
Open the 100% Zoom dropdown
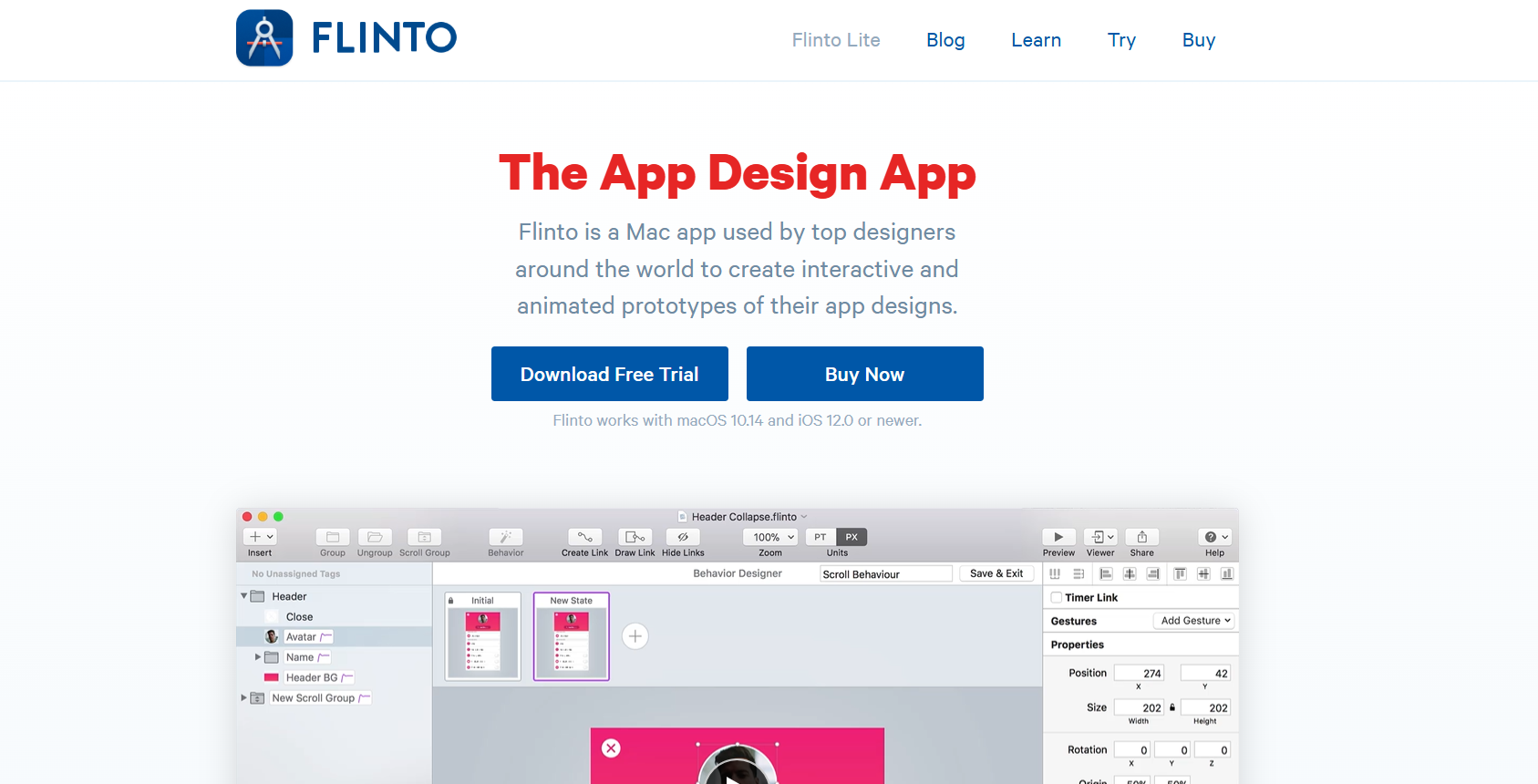770,537
